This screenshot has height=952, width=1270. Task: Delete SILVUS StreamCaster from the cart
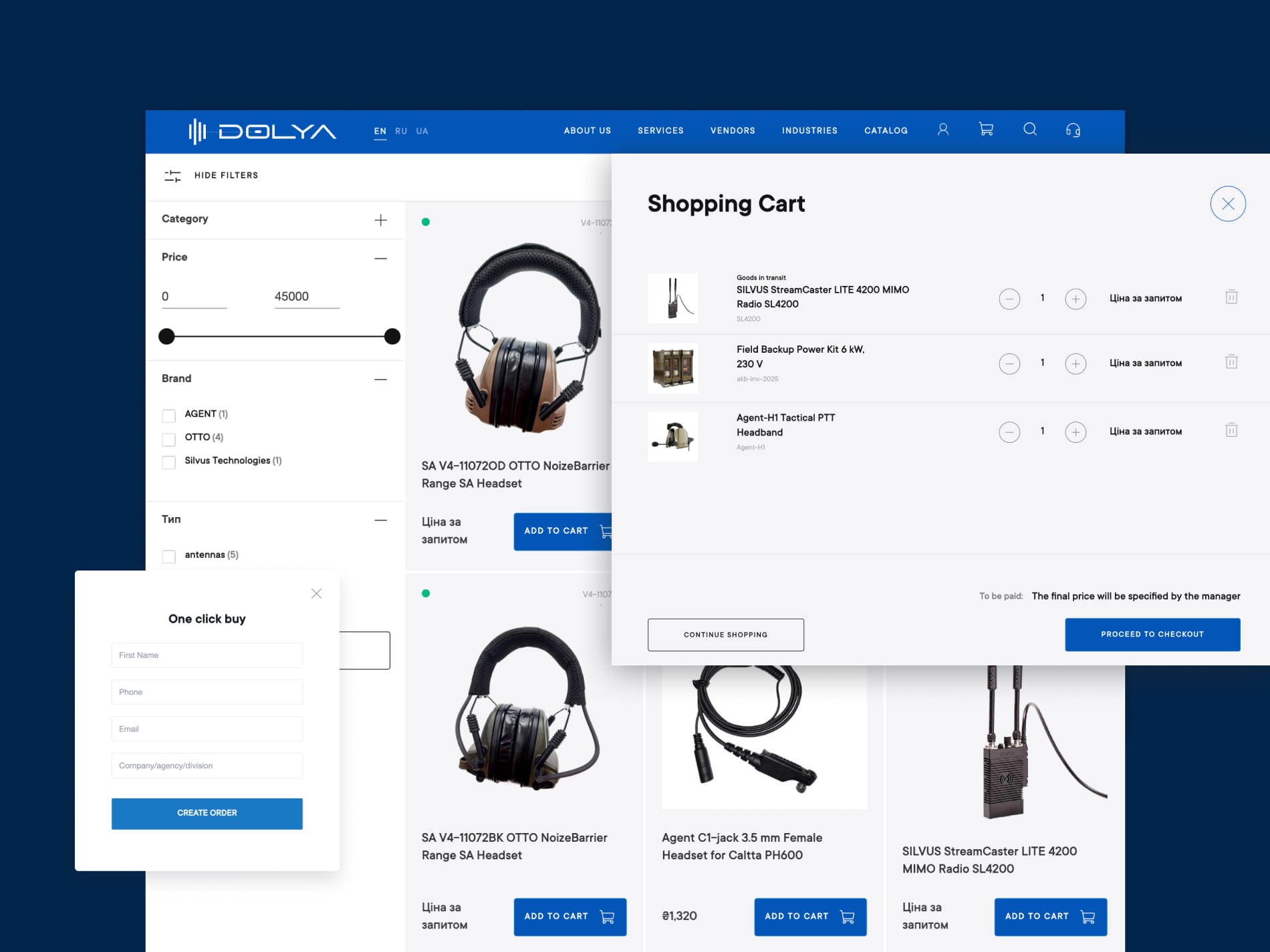[x=1231, y=297]
